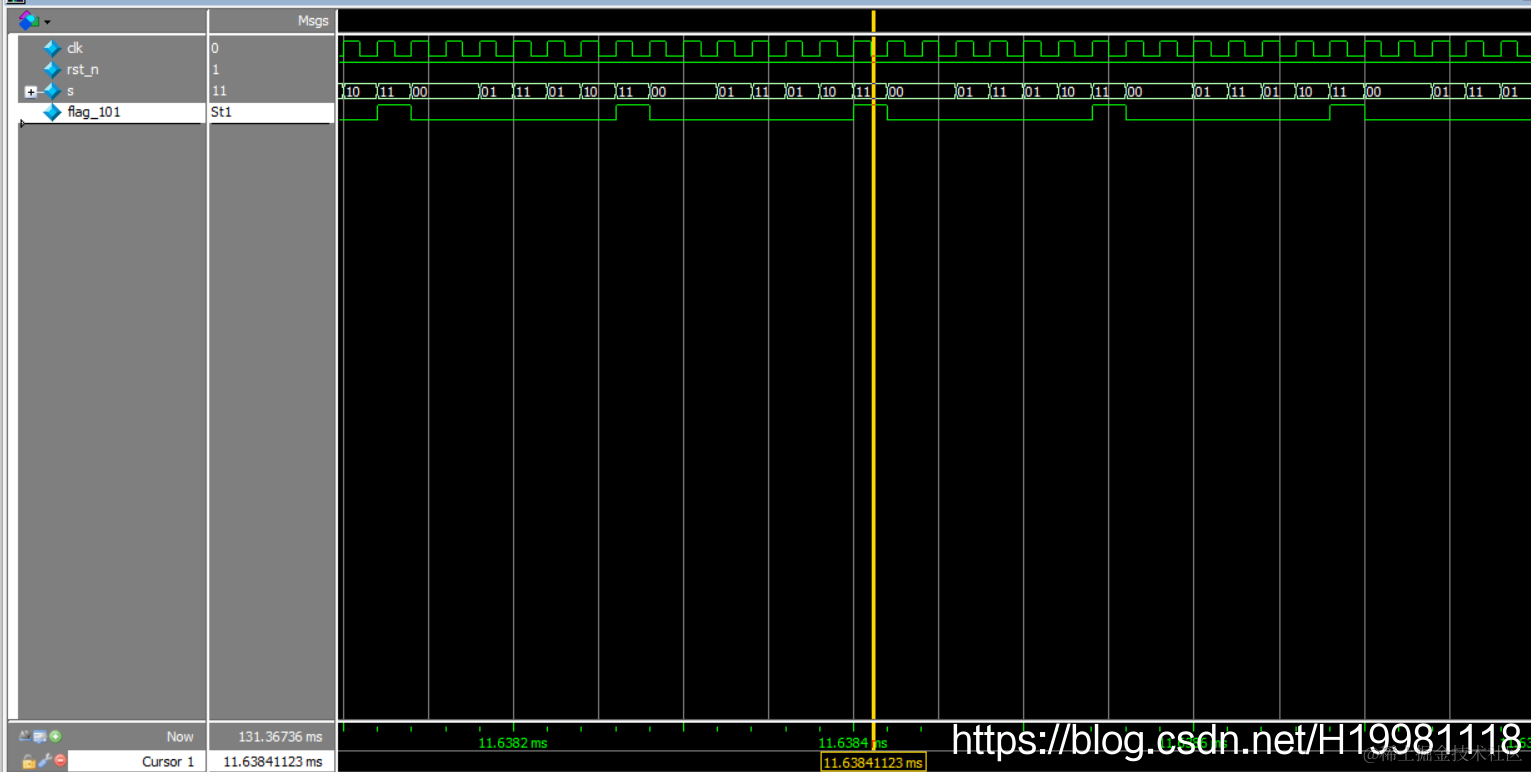Toggle leaf names icon beside Now
This screenshot has height=772, width=1531.
click(25, 736)
